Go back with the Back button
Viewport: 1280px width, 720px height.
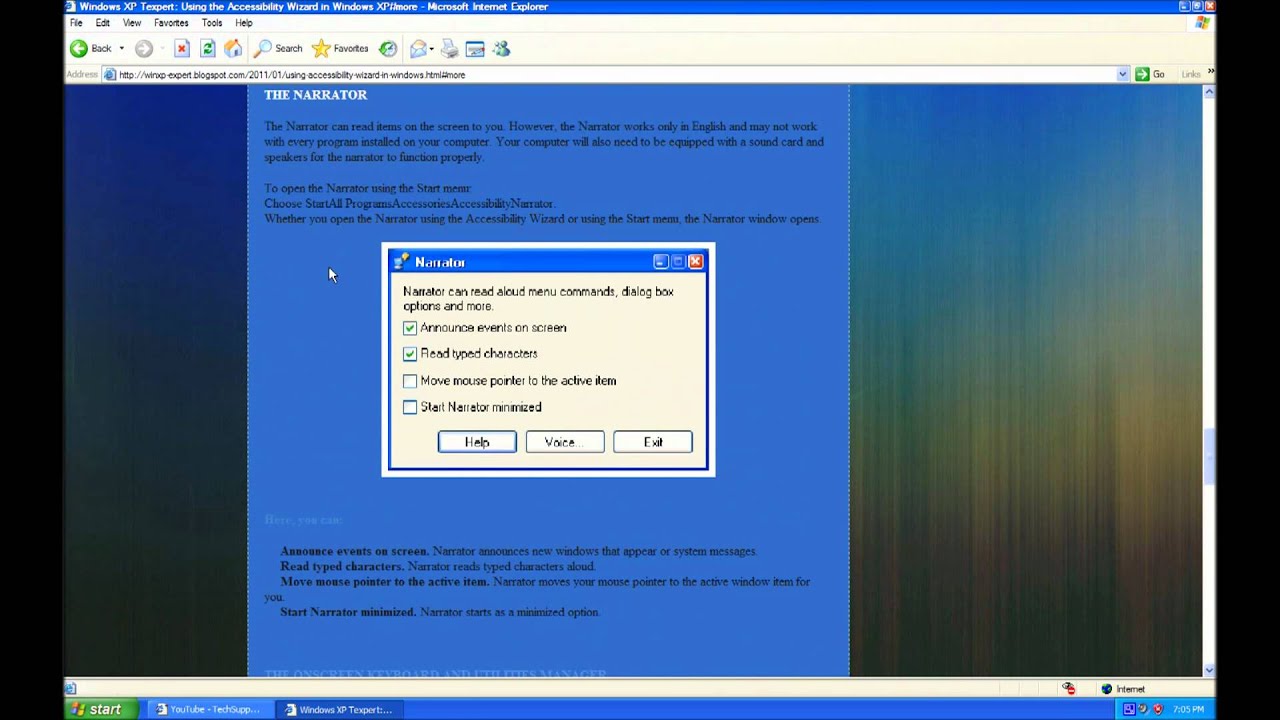(90, 48)
